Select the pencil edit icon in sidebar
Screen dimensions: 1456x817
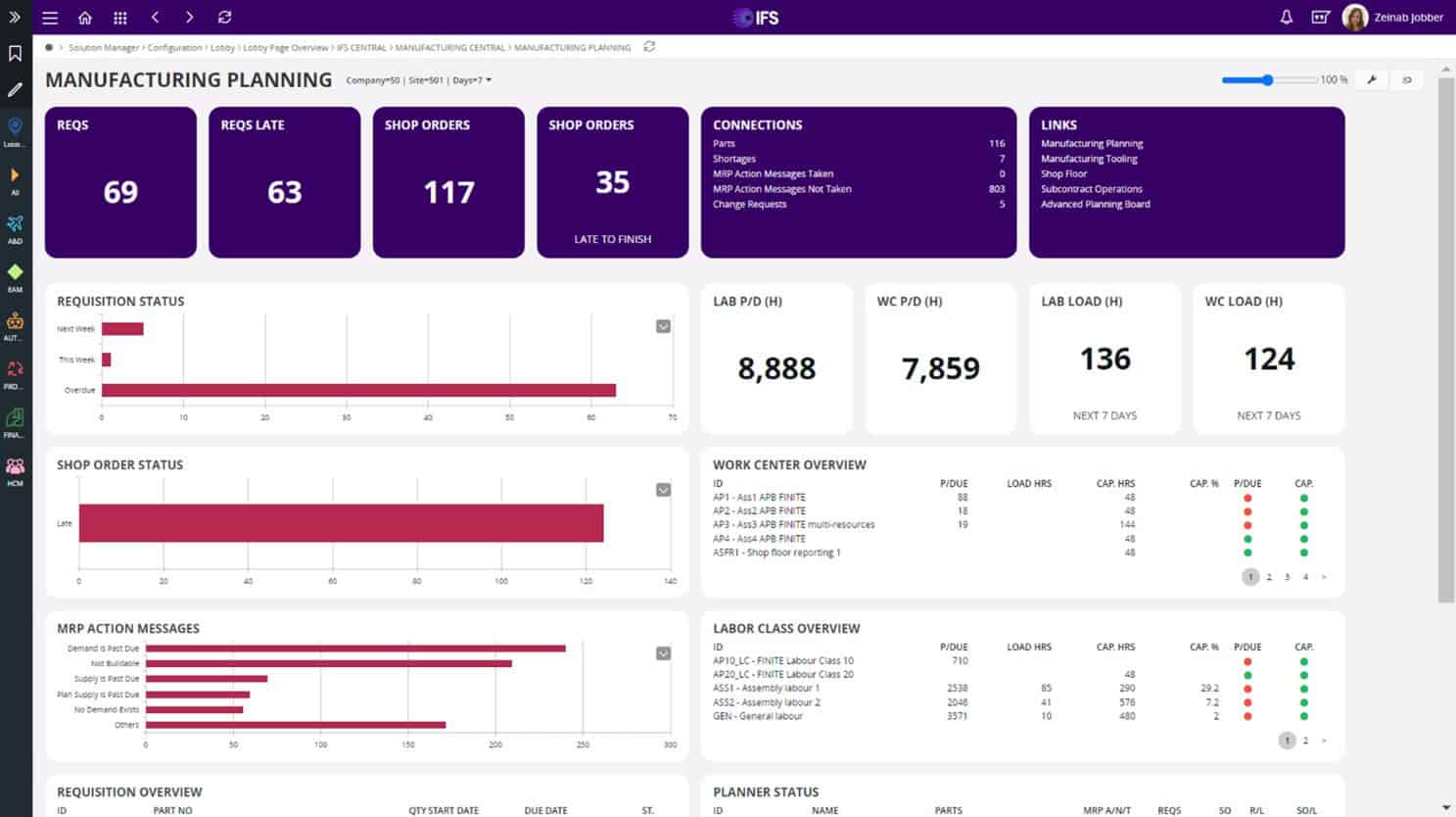point(15,90)
